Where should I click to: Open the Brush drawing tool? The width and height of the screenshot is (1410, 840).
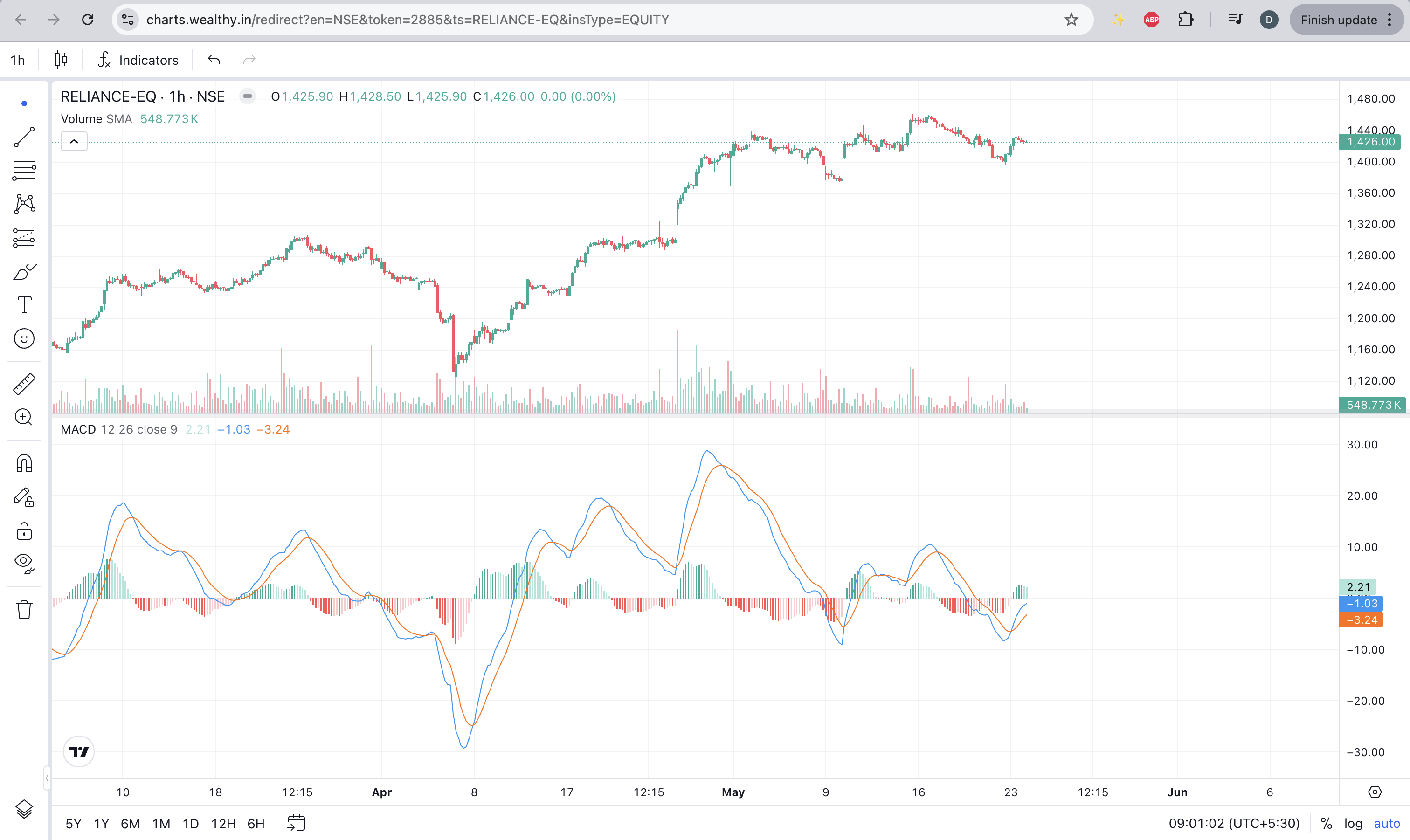[23, 272]
